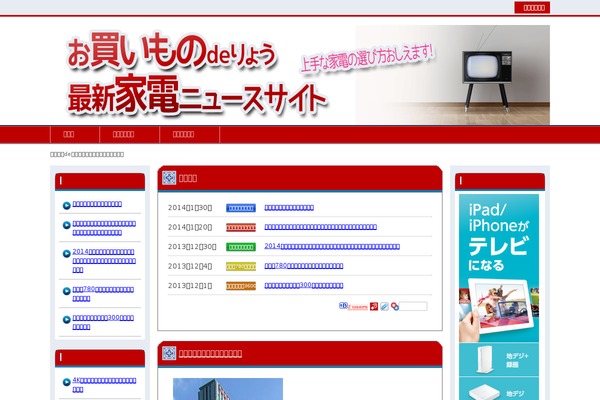Screen dimensions: 600x400
Task: Open the sidebar link containing 780
Action: tap(103, 294)
